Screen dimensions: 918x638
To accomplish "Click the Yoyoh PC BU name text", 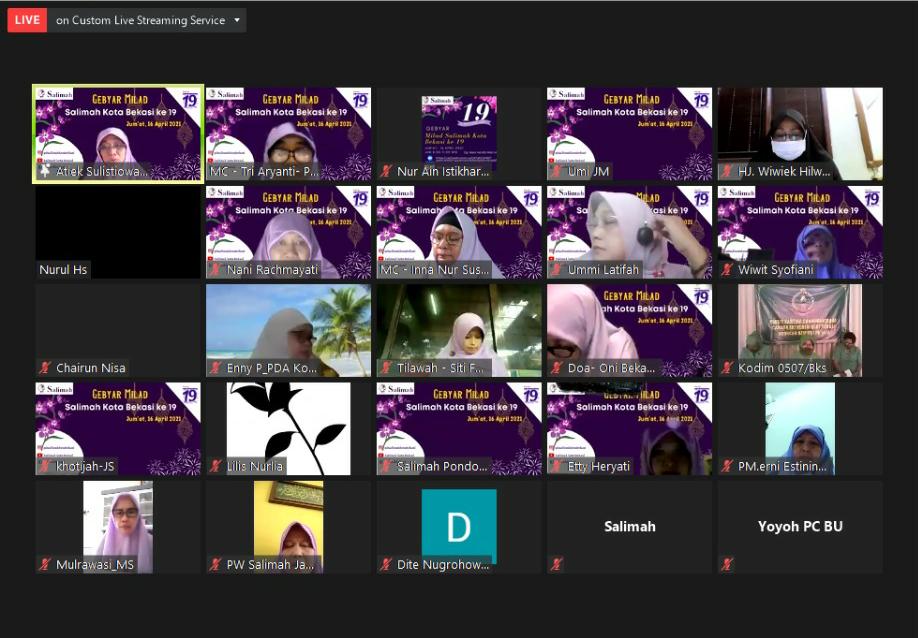I will pos(800,526).
